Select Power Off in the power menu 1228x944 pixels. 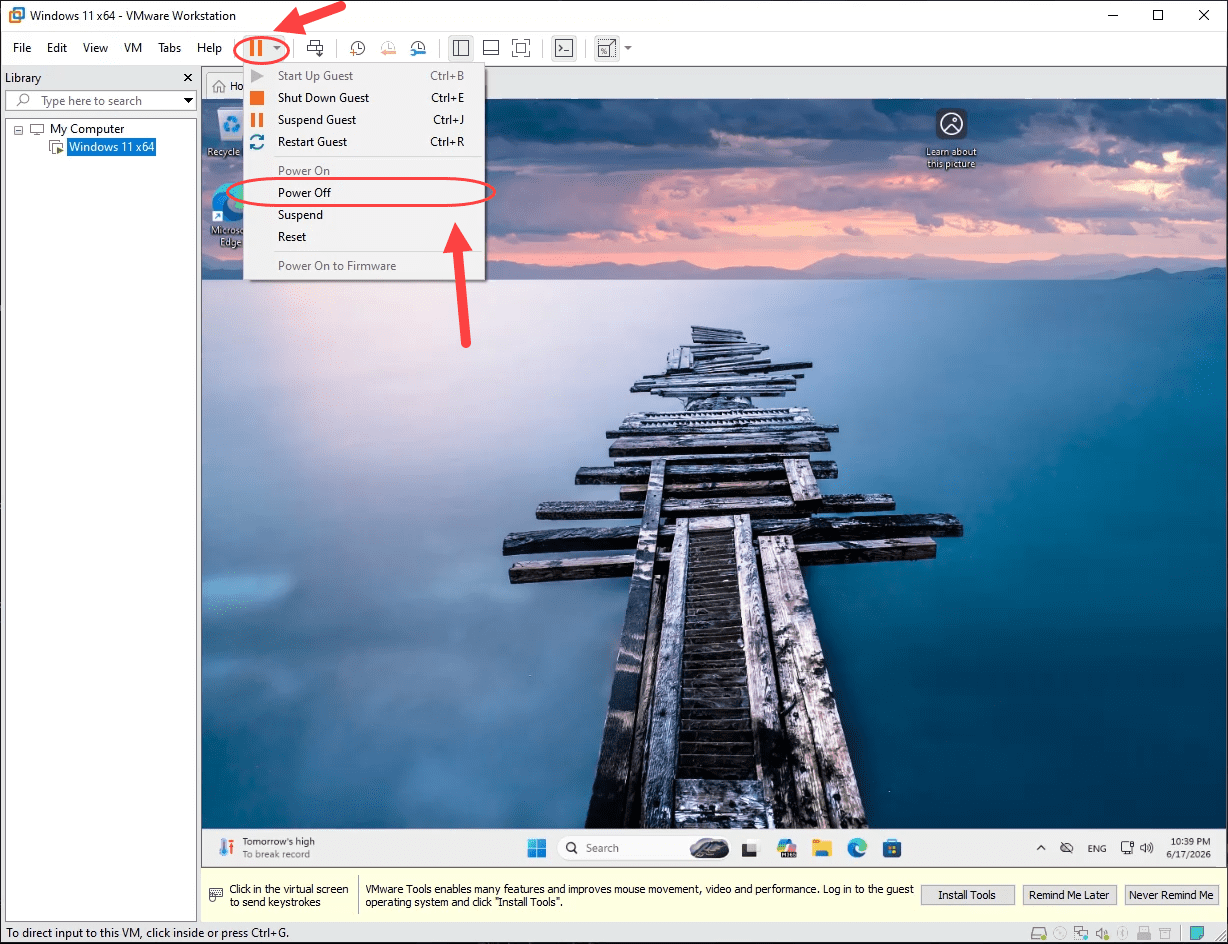[364, 193]
